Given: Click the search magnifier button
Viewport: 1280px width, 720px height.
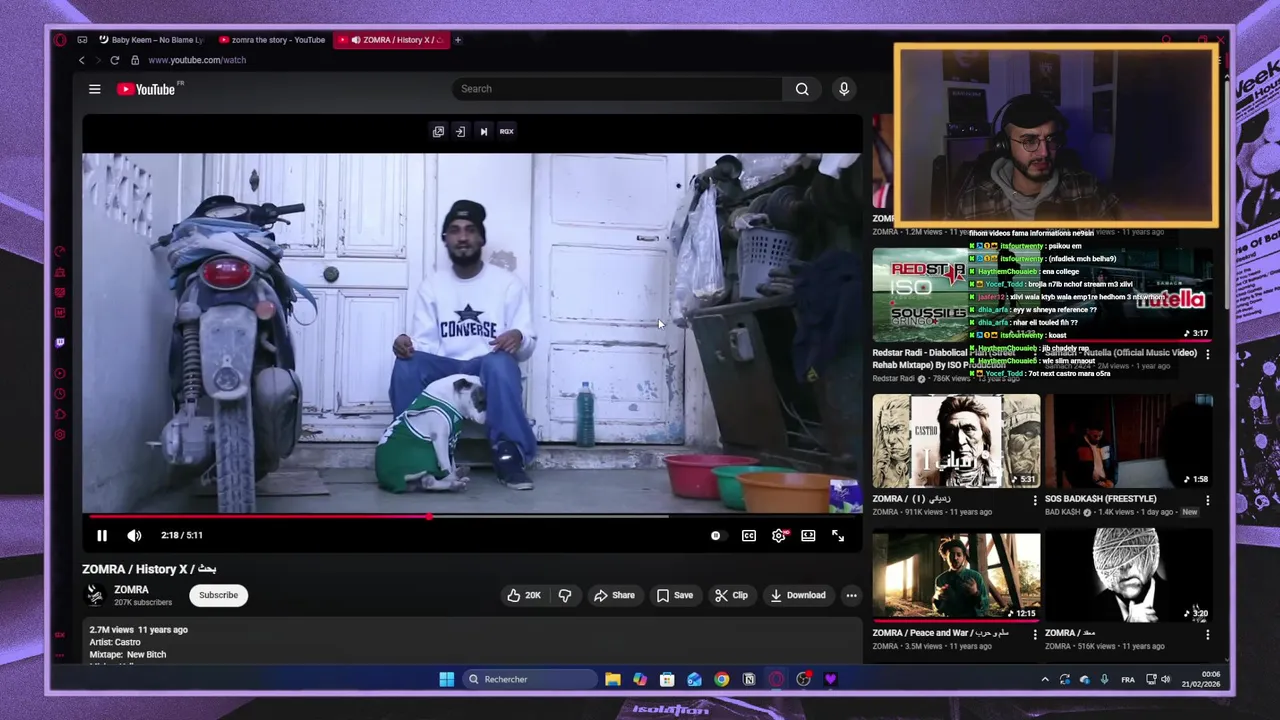Looking at the screenshot, I should point(802,89).
